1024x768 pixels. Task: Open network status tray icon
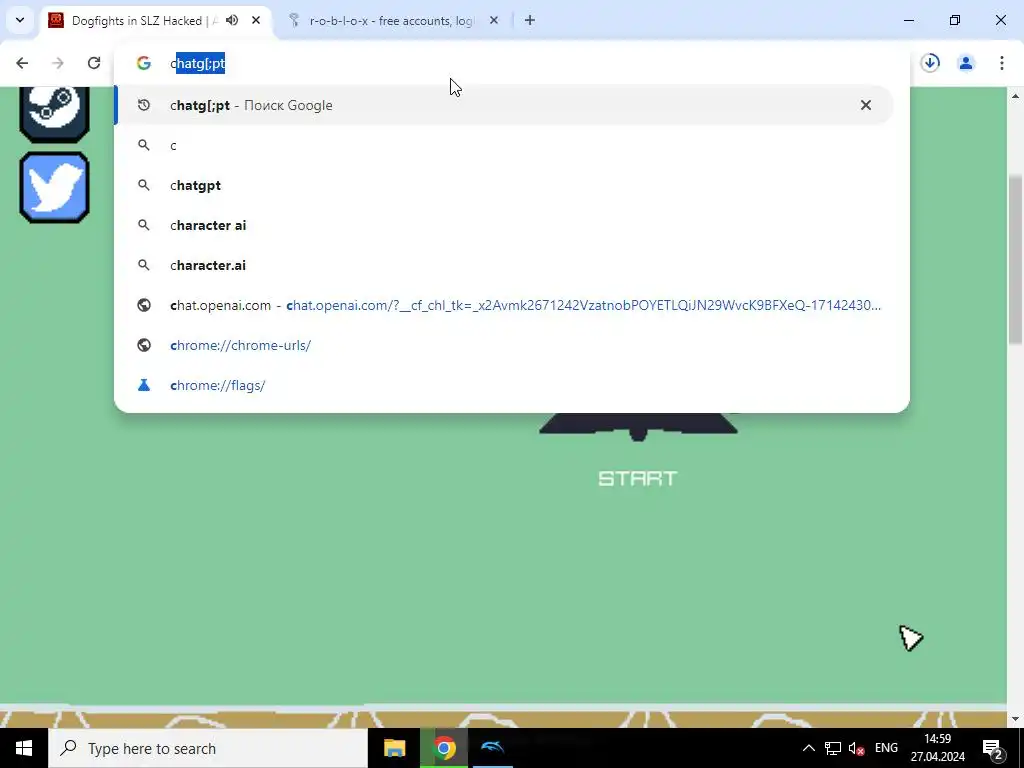(x=833, y=748)
